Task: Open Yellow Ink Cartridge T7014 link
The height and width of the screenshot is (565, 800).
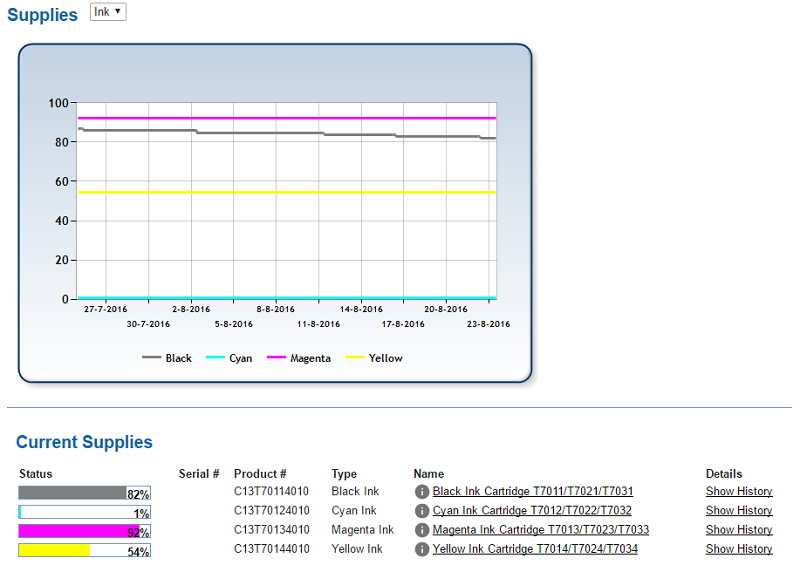Action: (x=535, y=549)
